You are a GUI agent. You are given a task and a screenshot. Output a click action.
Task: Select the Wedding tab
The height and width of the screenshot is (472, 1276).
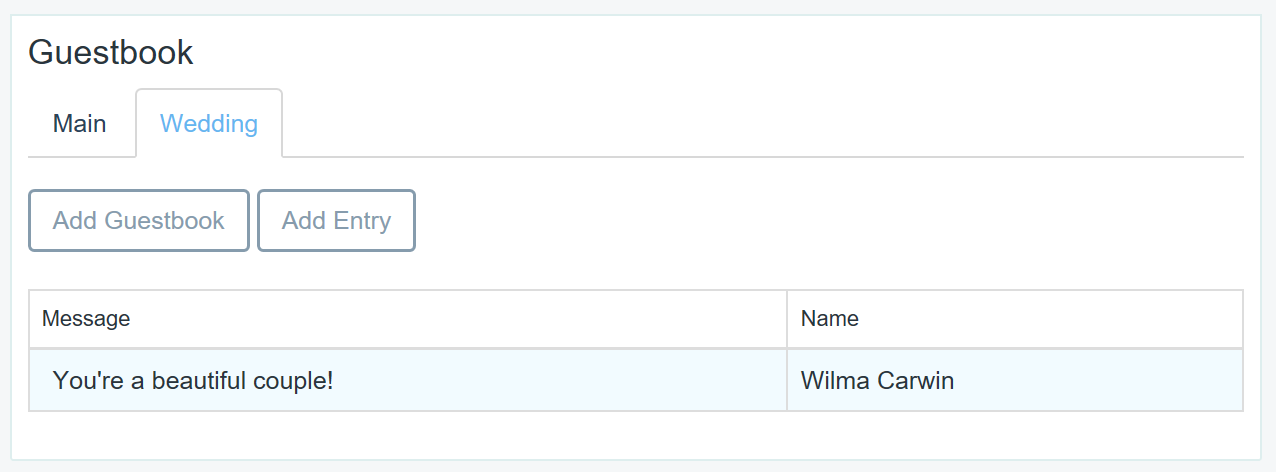click(x=209, y=124)
